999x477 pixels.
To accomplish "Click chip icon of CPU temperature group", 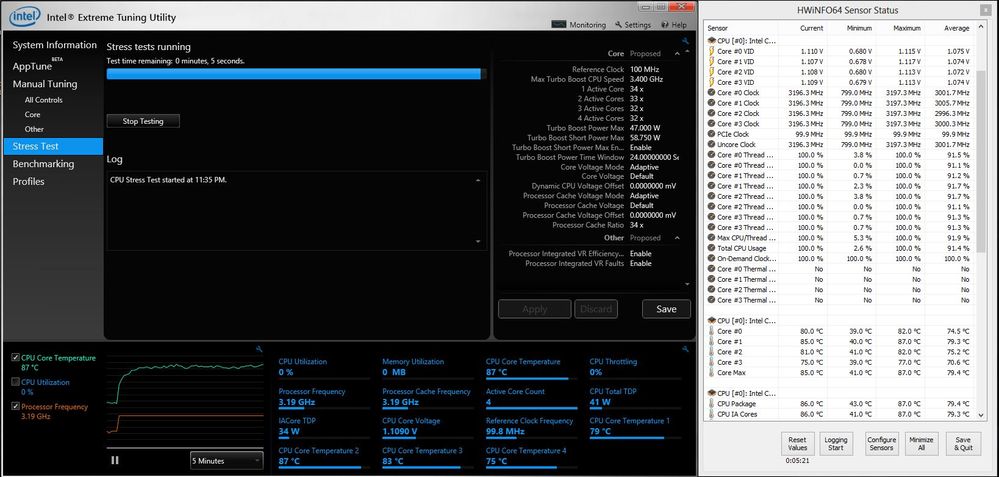I will tap(712, 321).
